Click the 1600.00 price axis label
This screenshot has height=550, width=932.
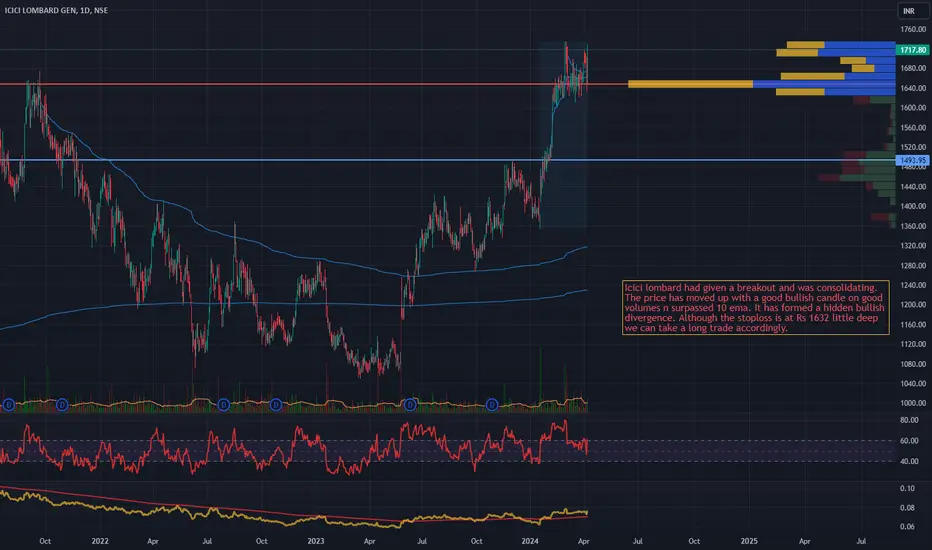pyautogui.click(x=913, y=108)
